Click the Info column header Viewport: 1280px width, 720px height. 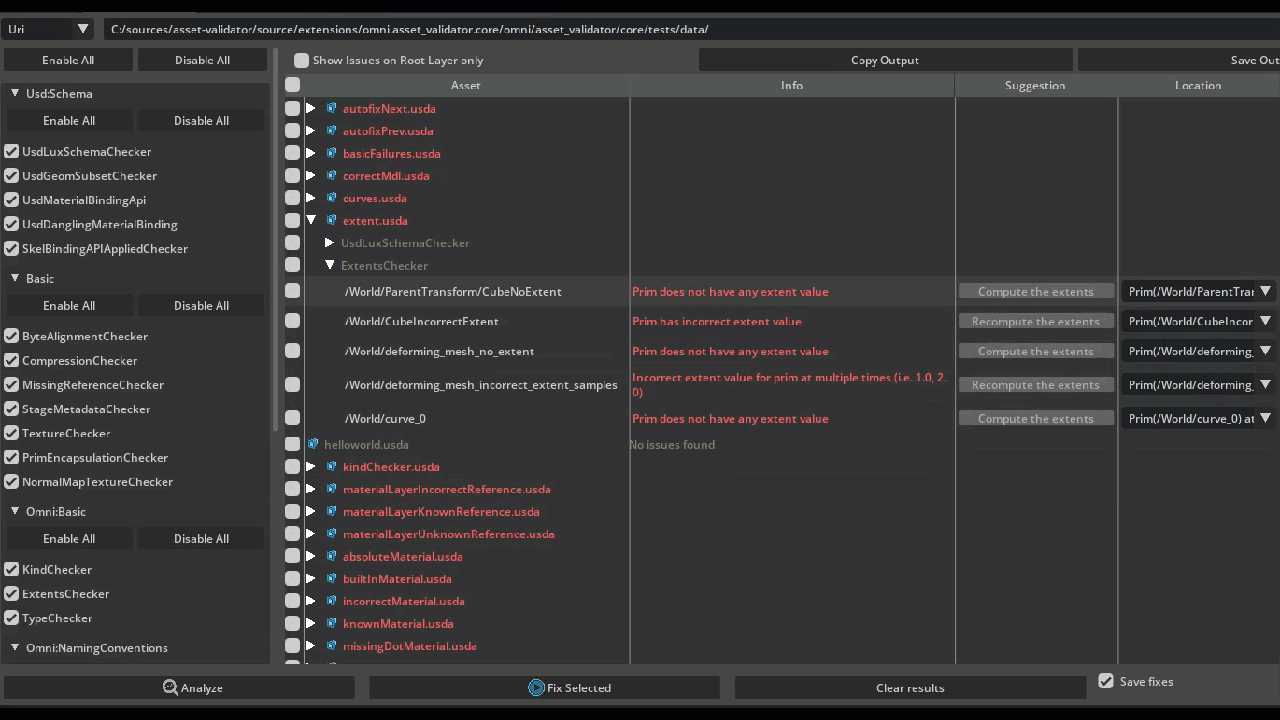click(792, 85)
